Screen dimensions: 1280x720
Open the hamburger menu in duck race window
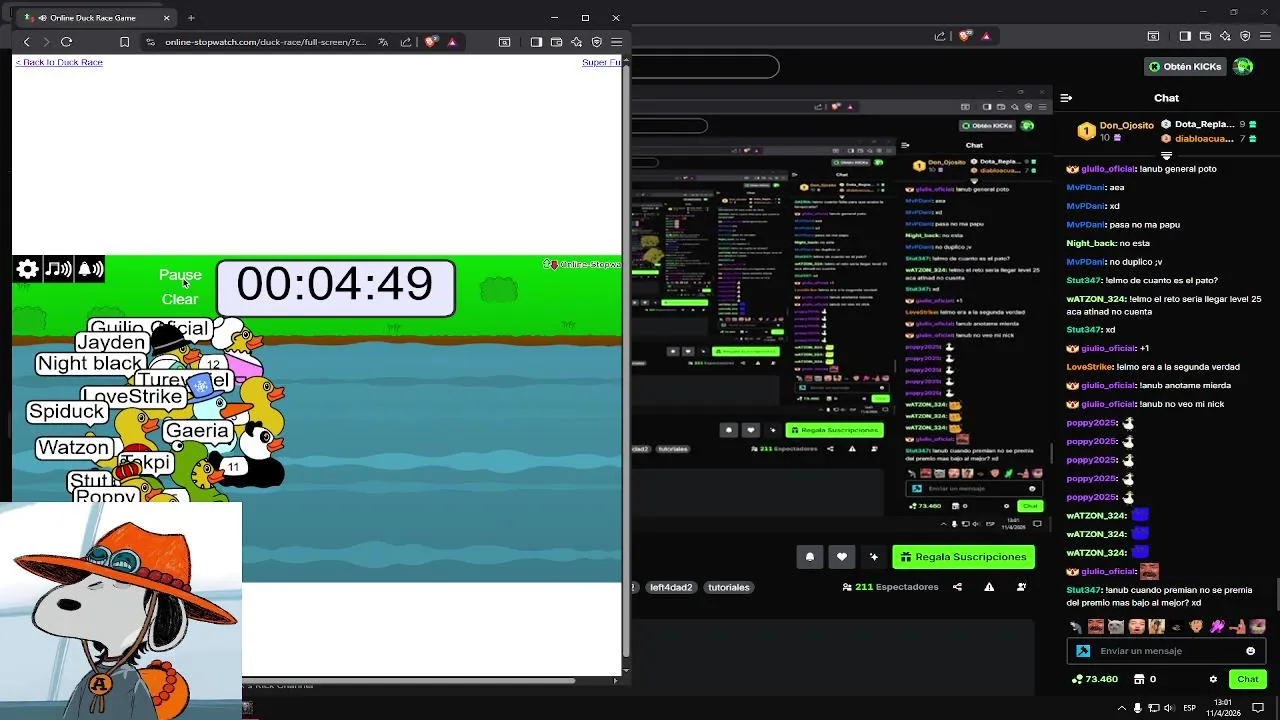[616, 42]
